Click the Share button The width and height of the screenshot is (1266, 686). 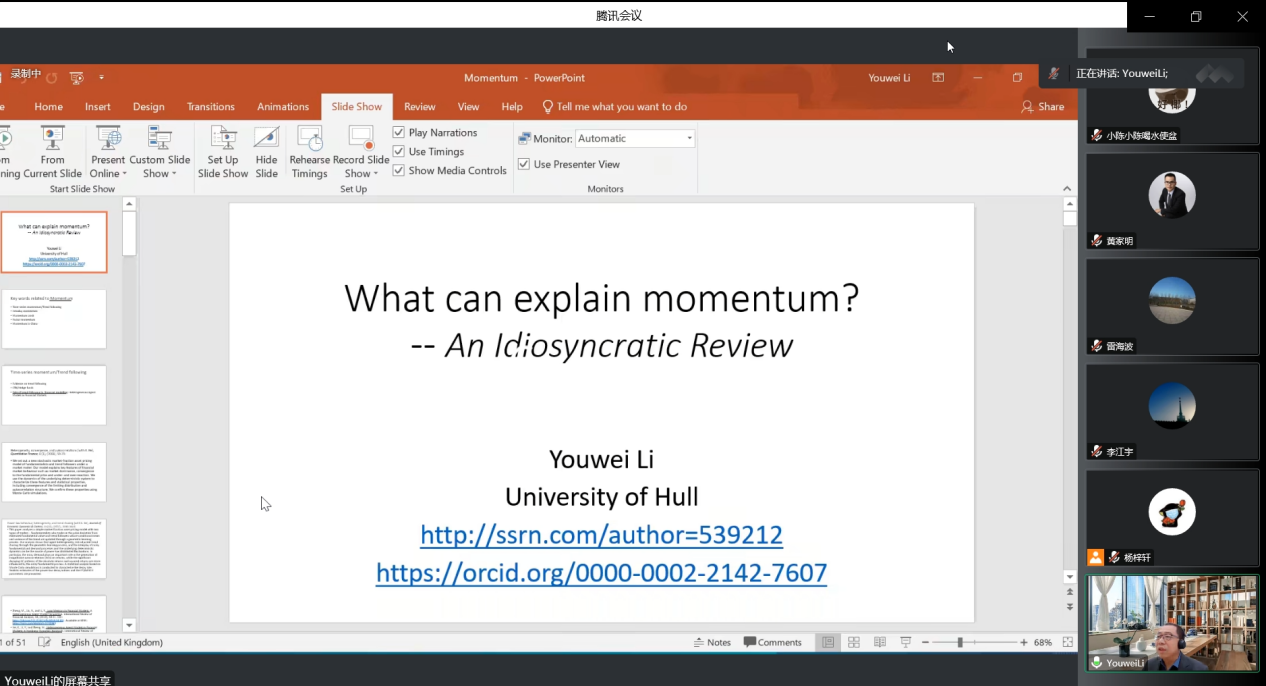1043,107
